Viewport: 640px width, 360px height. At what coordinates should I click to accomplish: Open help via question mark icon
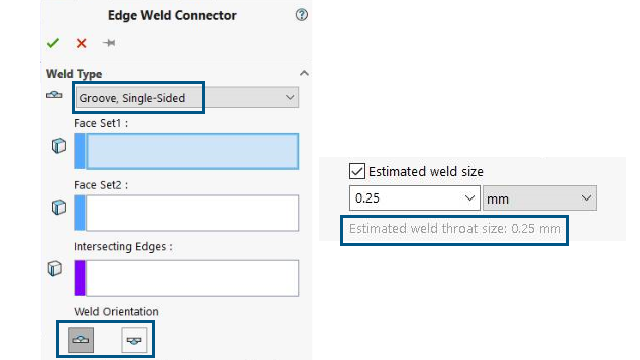302,15
